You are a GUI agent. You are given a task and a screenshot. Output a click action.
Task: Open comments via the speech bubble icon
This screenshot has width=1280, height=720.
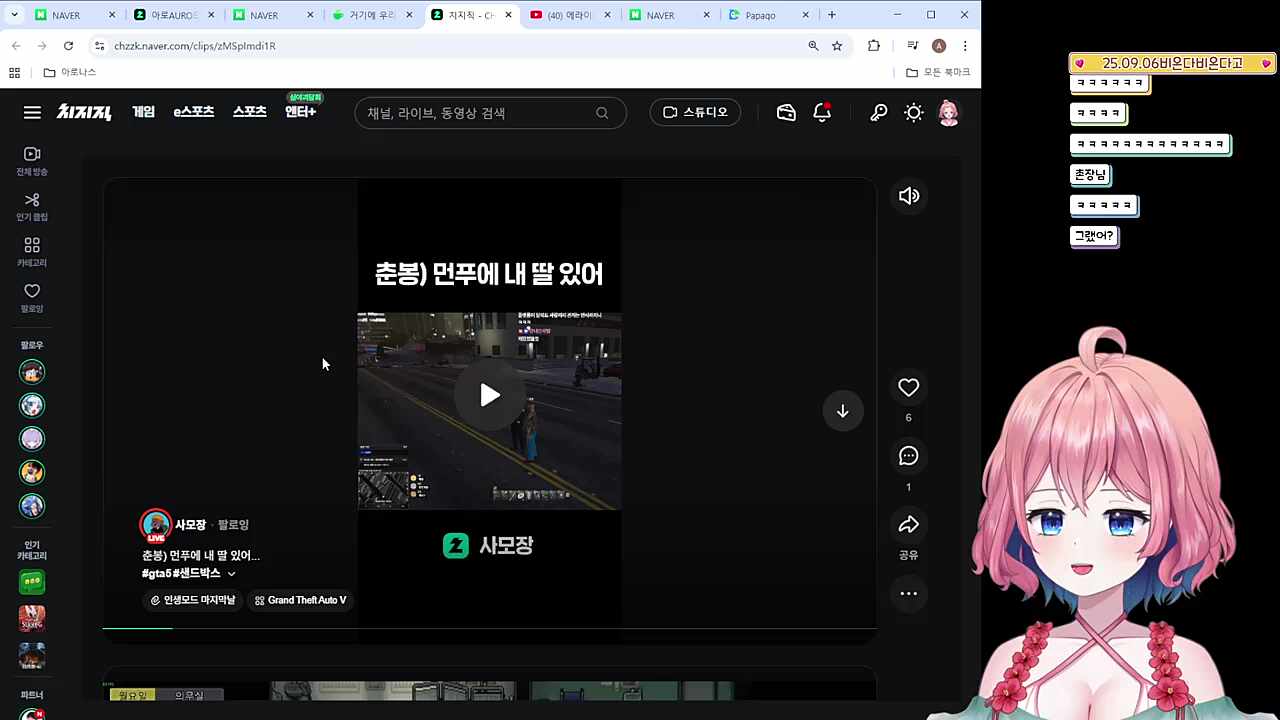[x=908, y=456]
